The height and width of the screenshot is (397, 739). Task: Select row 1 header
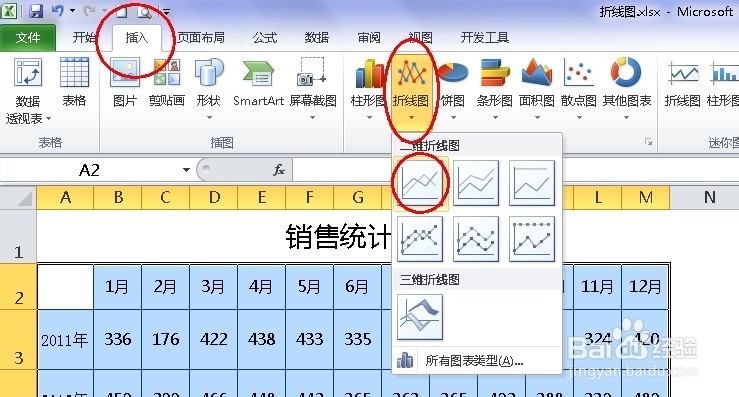click(18, 236)
